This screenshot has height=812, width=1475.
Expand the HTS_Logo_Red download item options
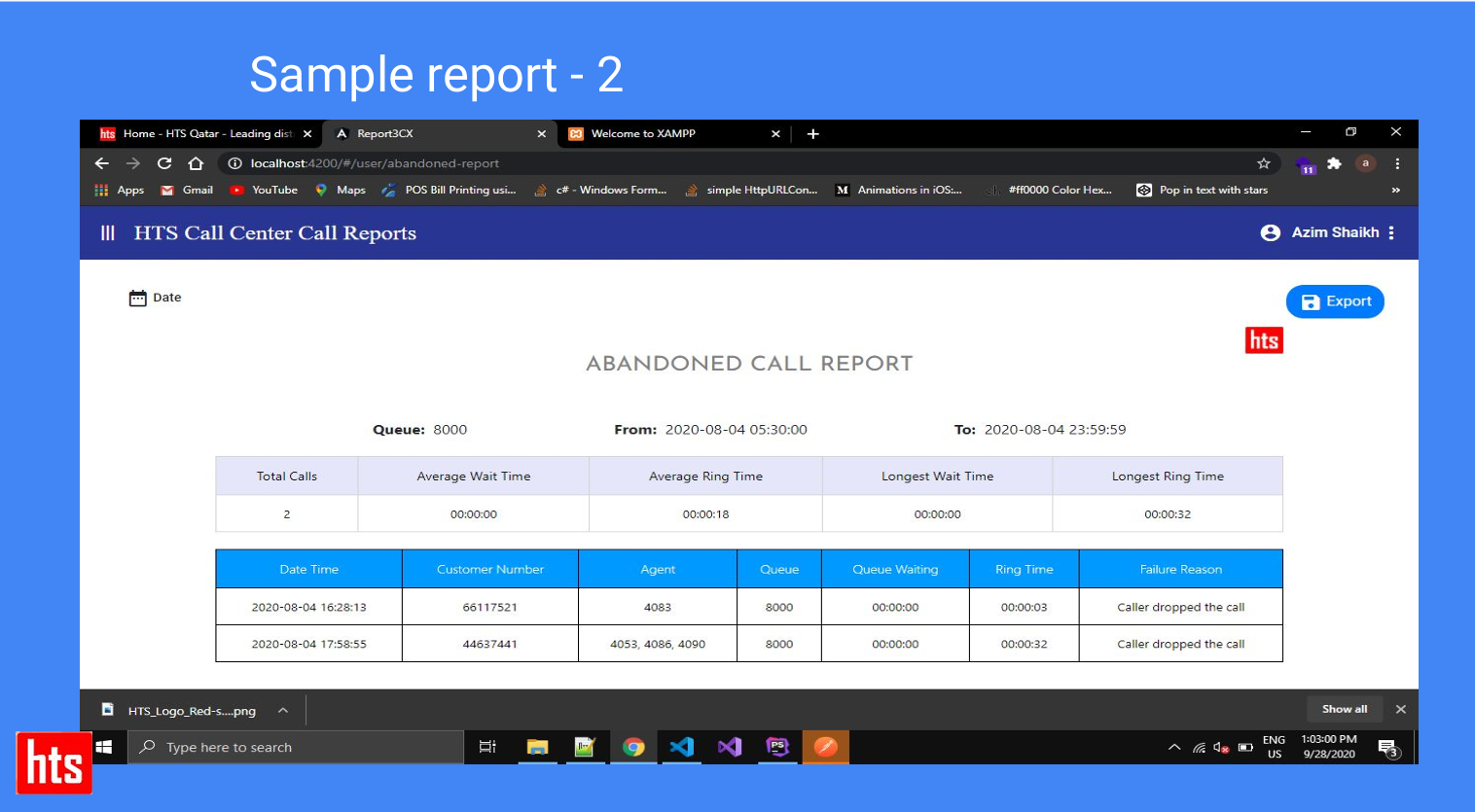point(283,711)
